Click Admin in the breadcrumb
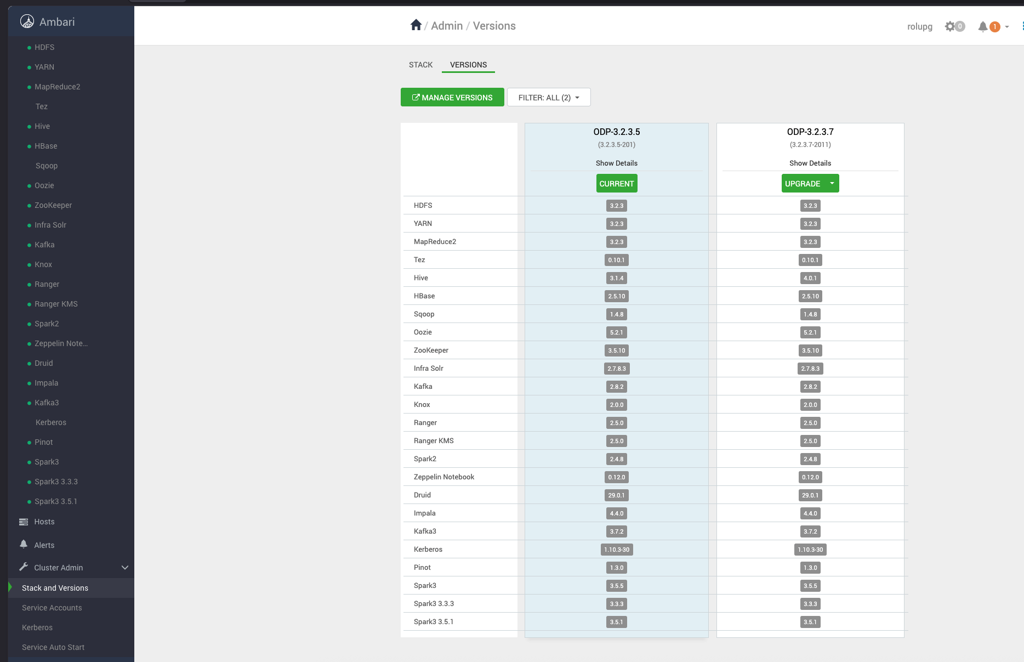Image resolution: width=1024 pixels, height=662 pixels. pyautogui.click(x=447, y=25)
